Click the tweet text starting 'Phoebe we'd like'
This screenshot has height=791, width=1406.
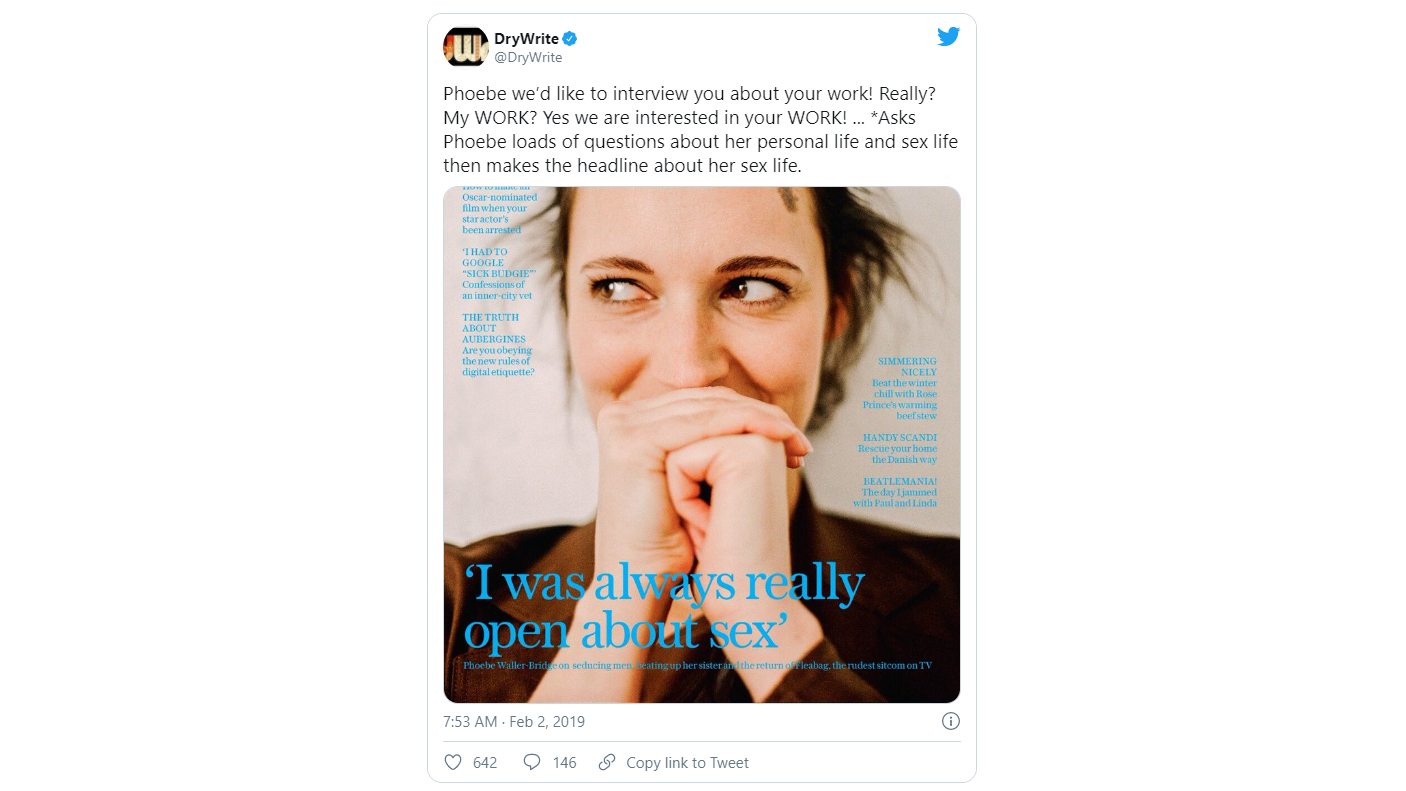[x=700, y=129]
